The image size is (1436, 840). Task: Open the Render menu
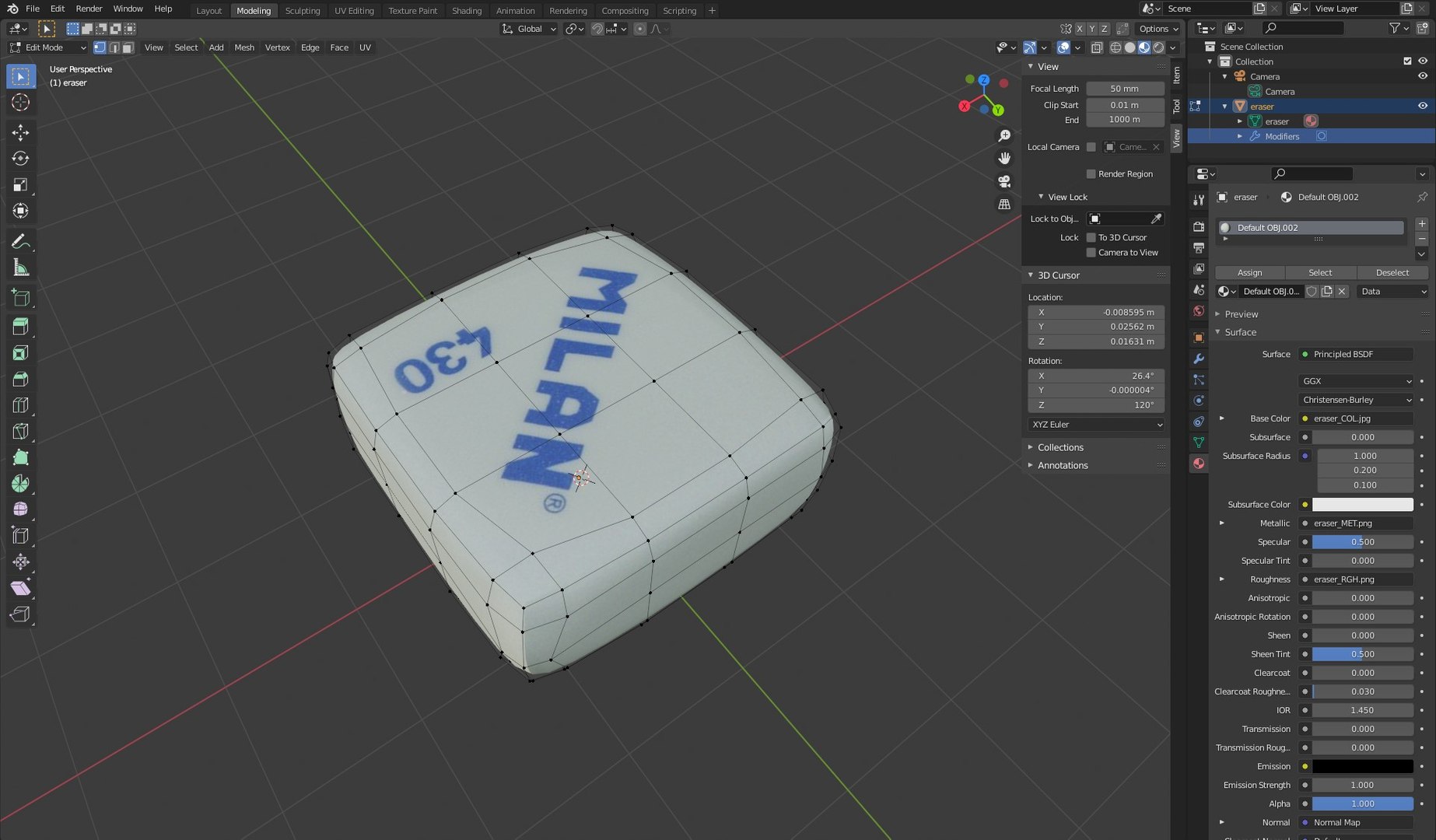click(89, 9)
